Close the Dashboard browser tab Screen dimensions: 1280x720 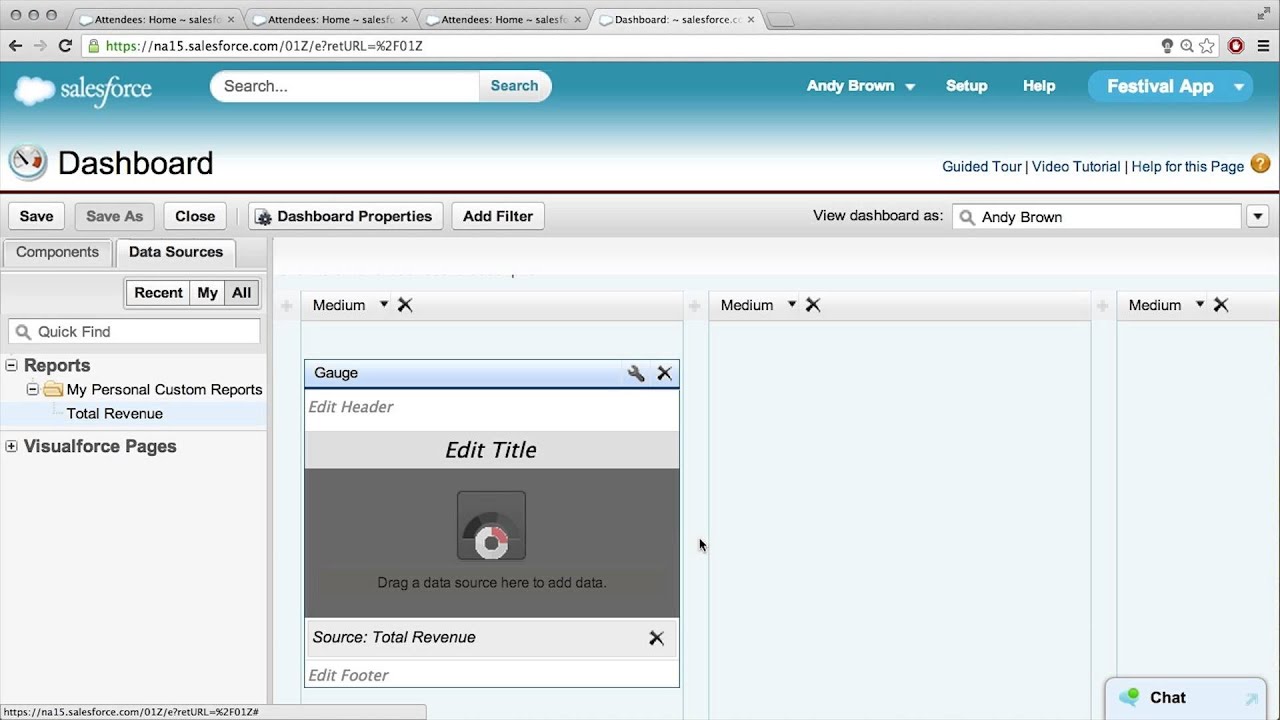pyautogui.click(x=751, y=19)
